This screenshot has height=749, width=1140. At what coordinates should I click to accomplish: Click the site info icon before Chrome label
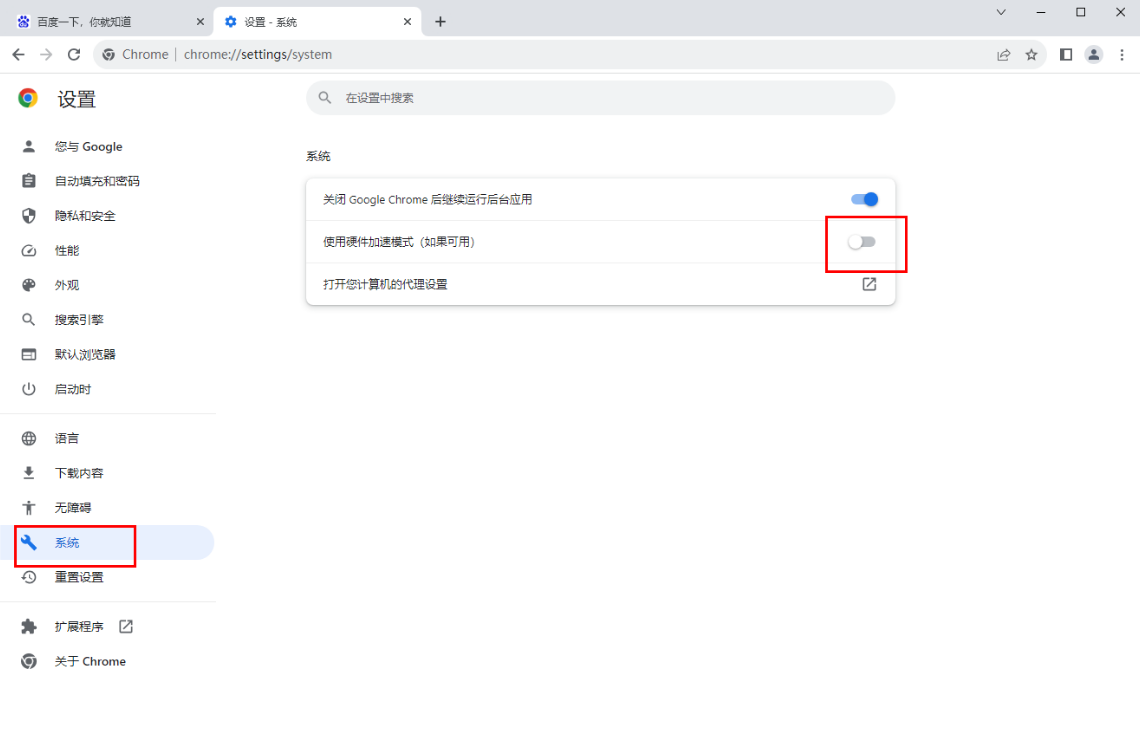(108, 55)
